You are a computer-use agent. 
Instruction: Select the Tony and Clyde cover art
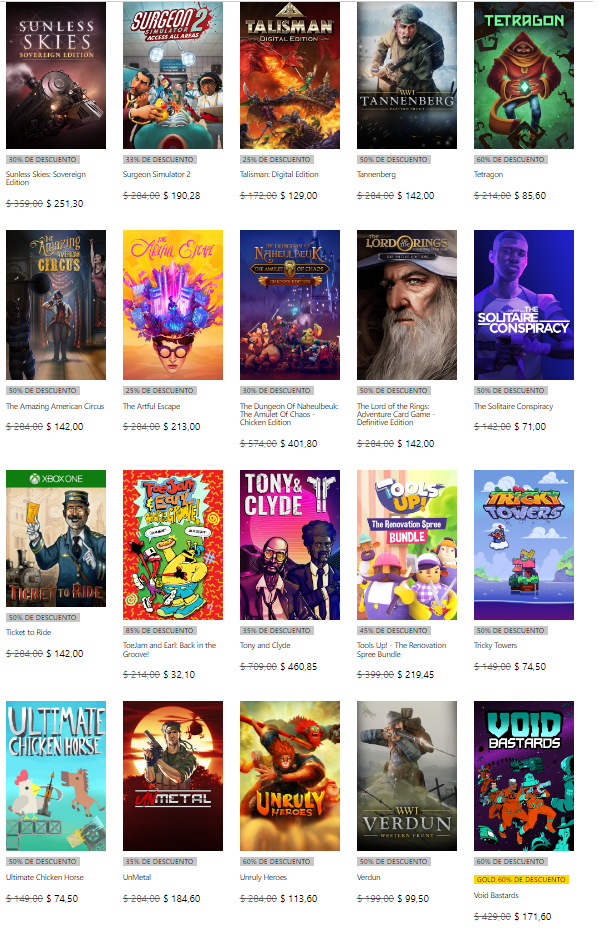[x=290, y=545]
